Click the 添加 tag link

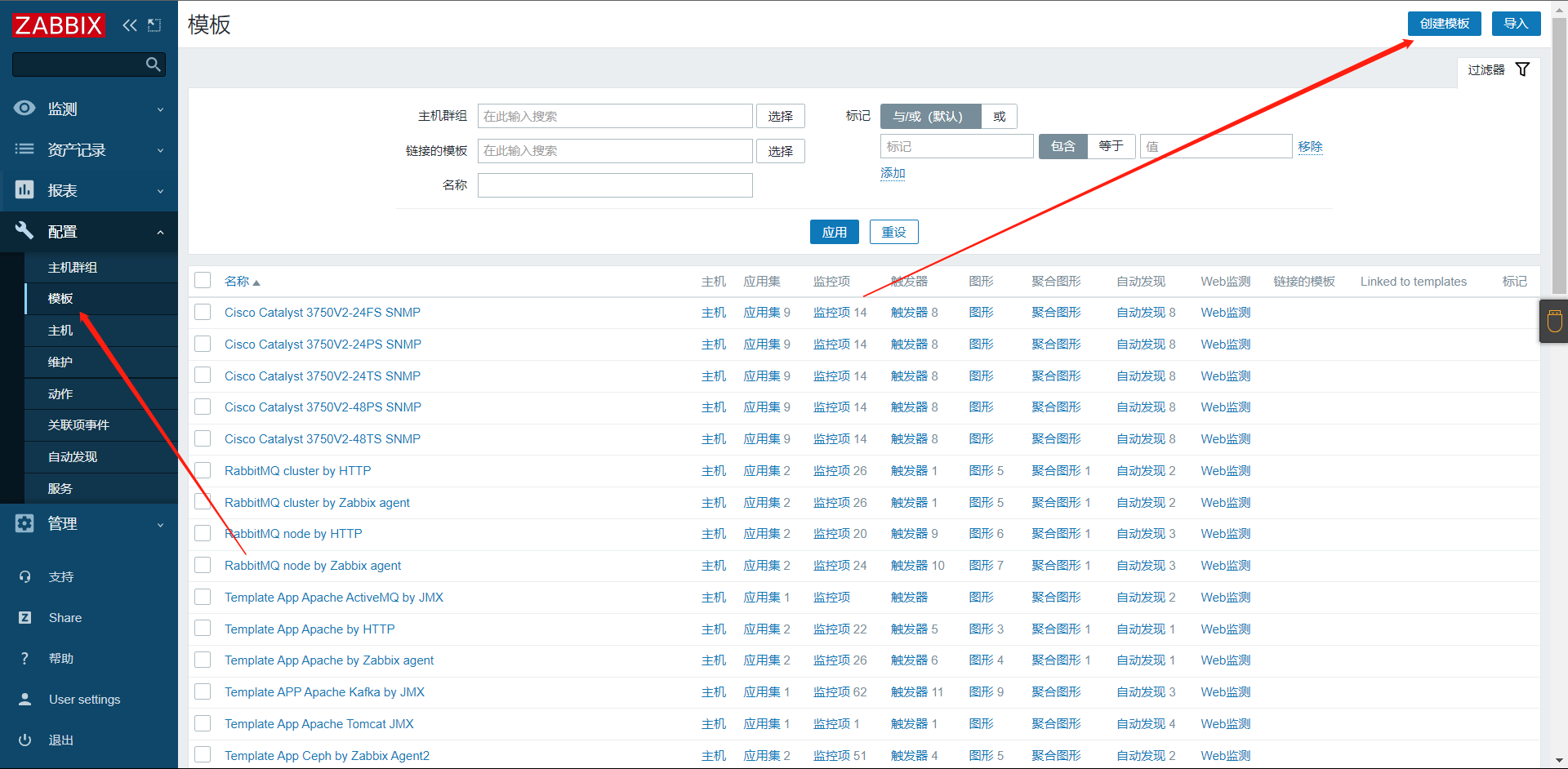coord(893,173)
